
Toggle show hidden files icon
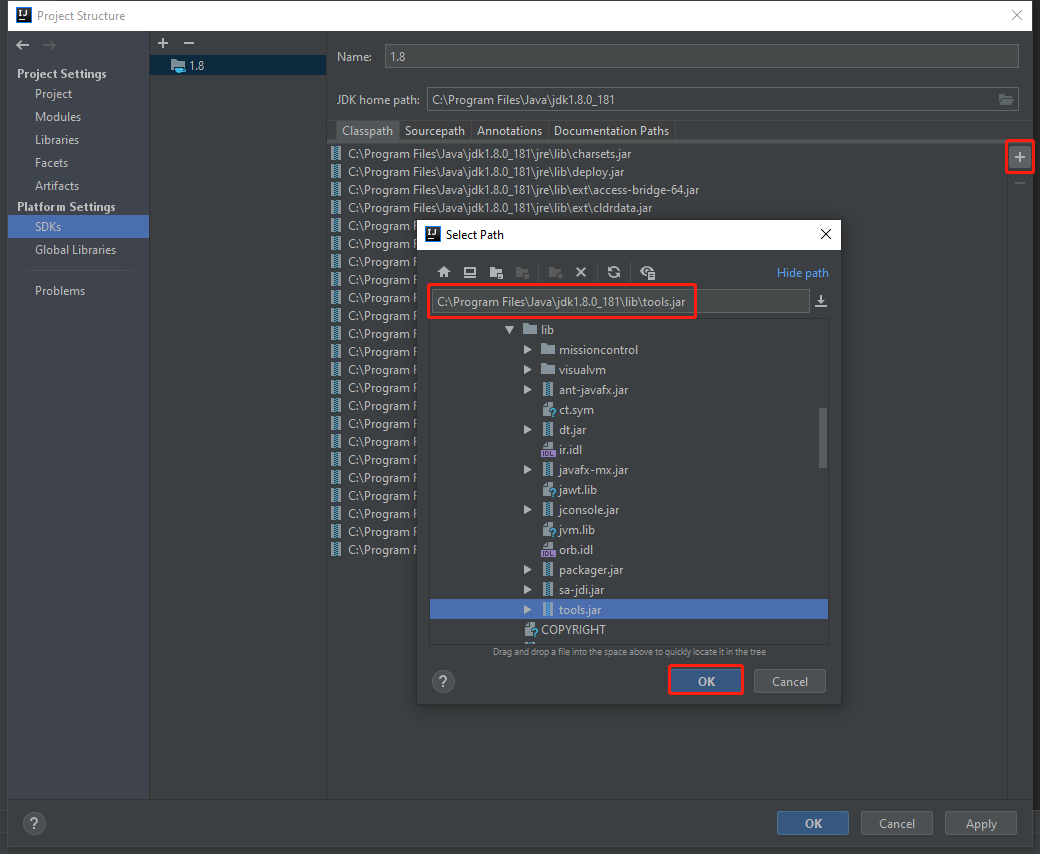point(647,273)
